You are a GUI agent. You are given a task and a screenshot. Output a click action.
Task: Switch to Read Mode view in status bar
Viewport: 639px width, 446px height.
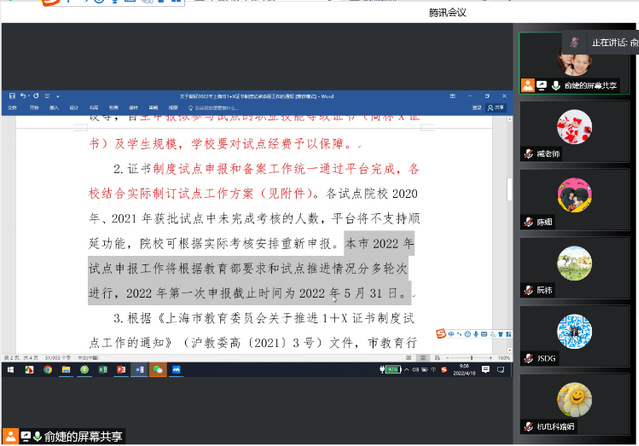[409, 358]
